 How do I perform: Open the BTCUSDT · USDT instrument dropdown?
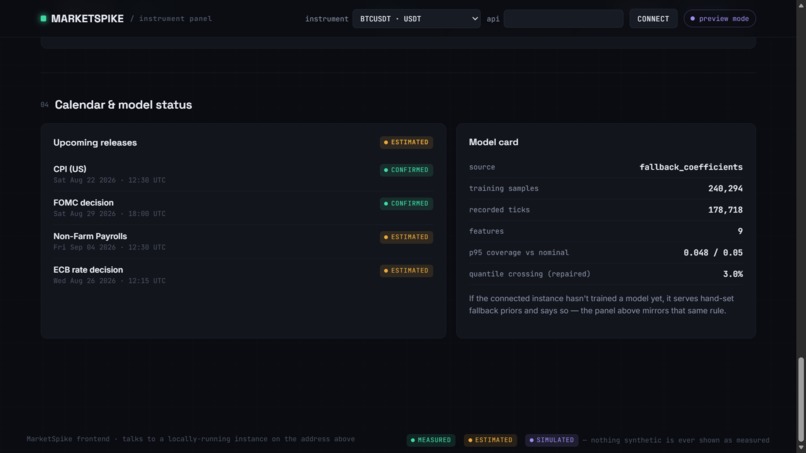416,19
